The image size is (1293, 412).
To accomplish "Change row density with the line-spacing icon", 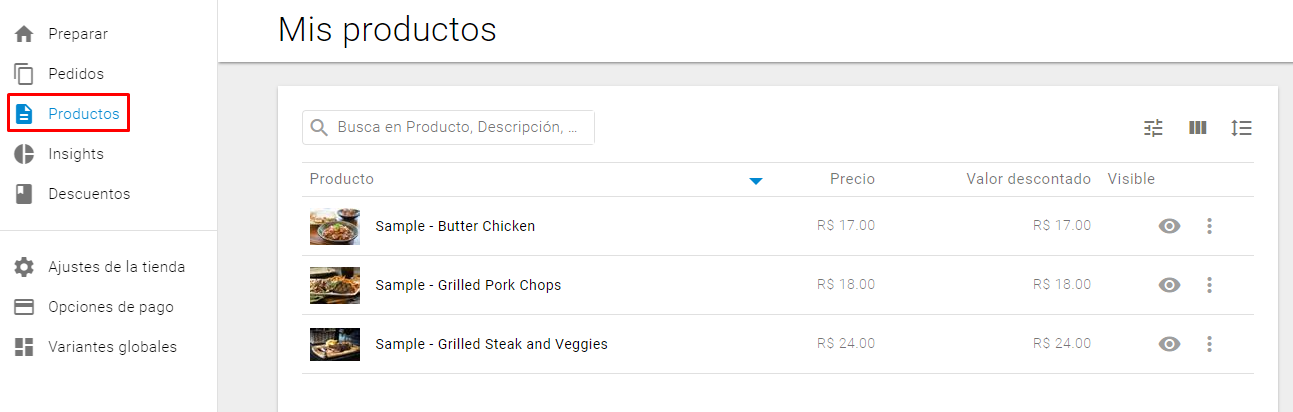I will (x=1241, y=128).
